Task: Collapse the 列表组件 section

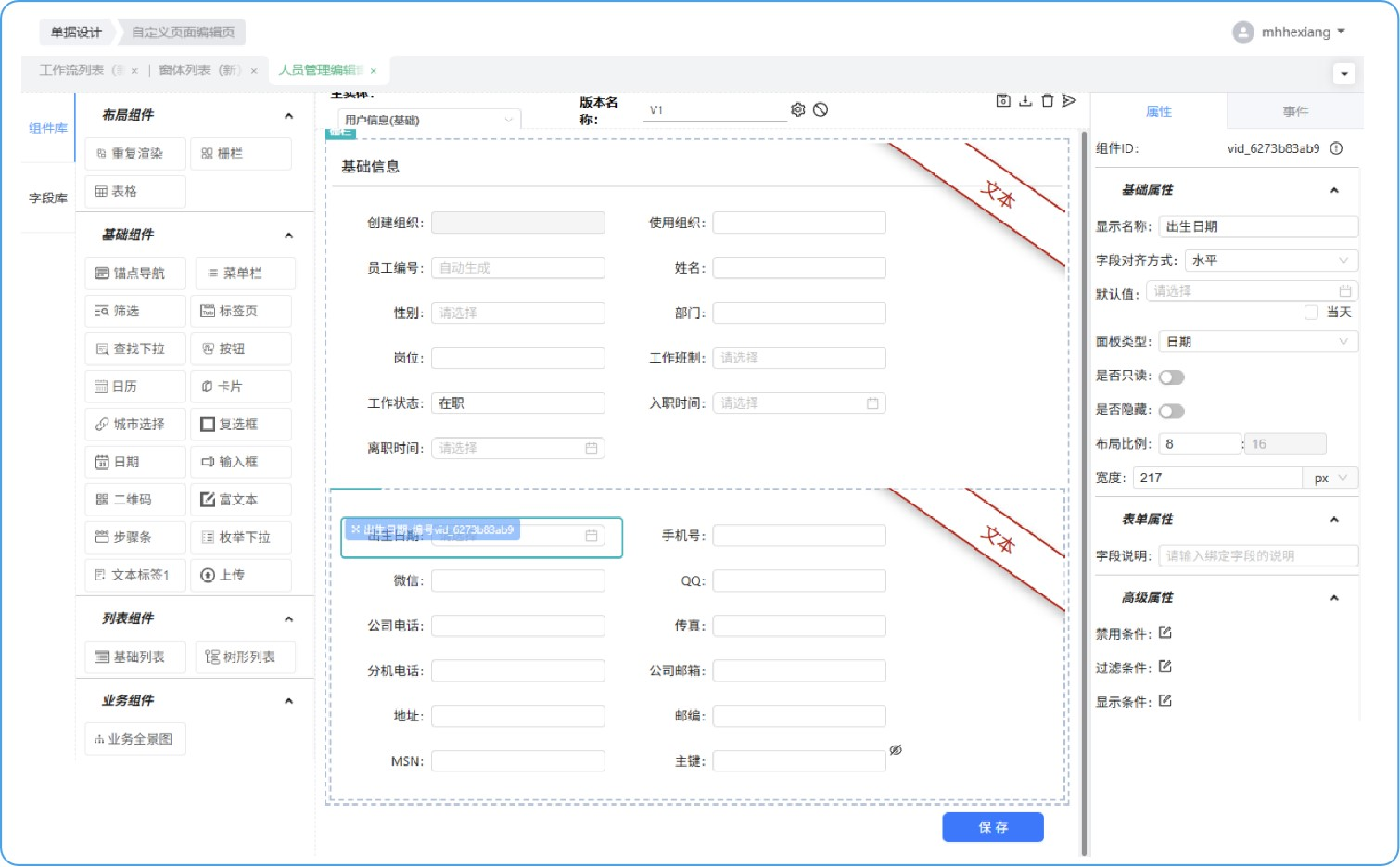Action: pos(288,619)
